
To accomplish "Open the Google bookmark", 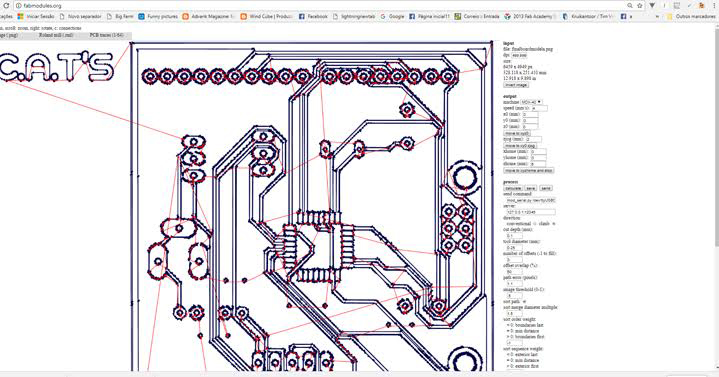I will [x=393, y=16].
